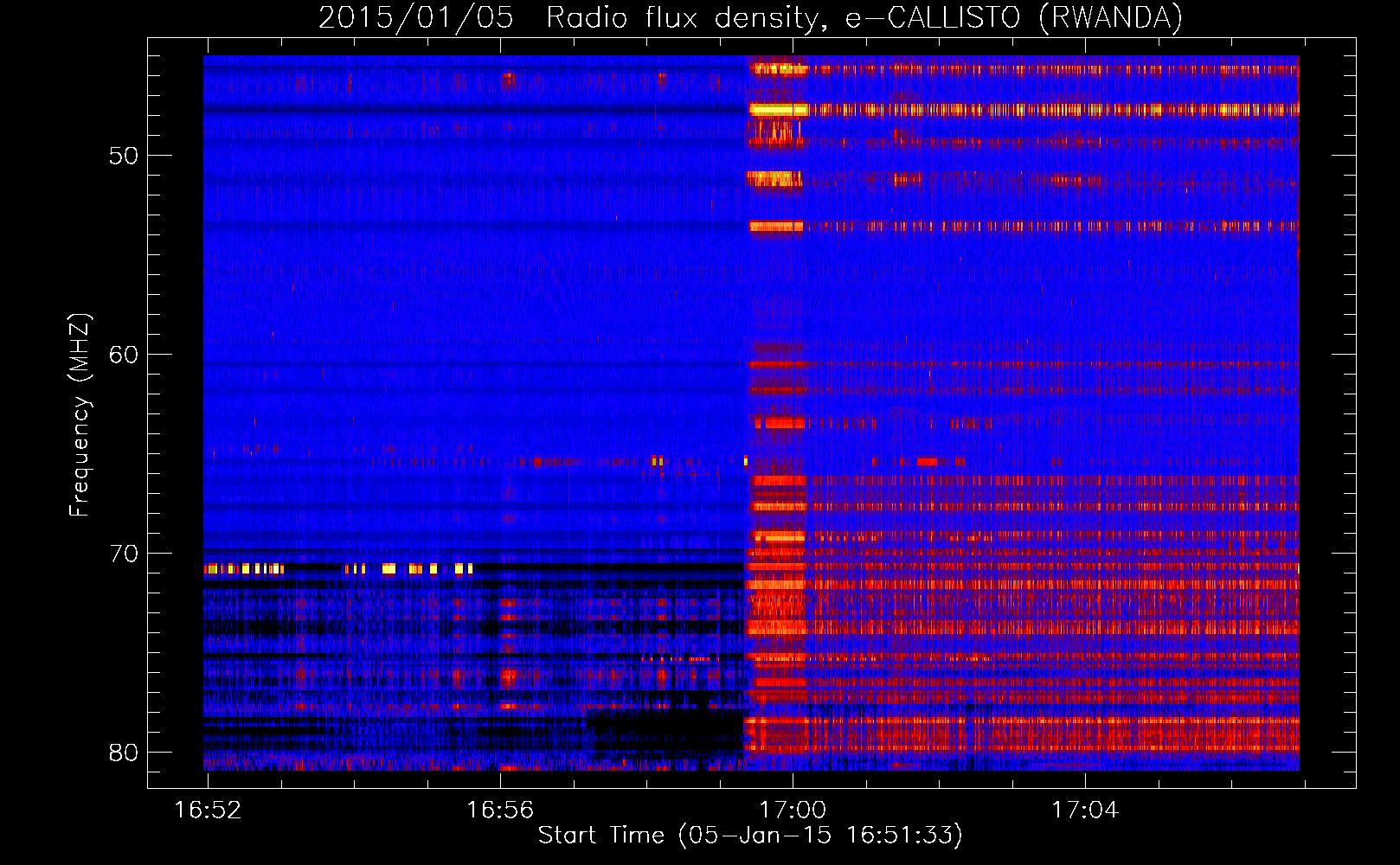Viewport: 1400px width, 865px height.
Task: Click the 16:56 time tick label
Action: click(500, 811)
